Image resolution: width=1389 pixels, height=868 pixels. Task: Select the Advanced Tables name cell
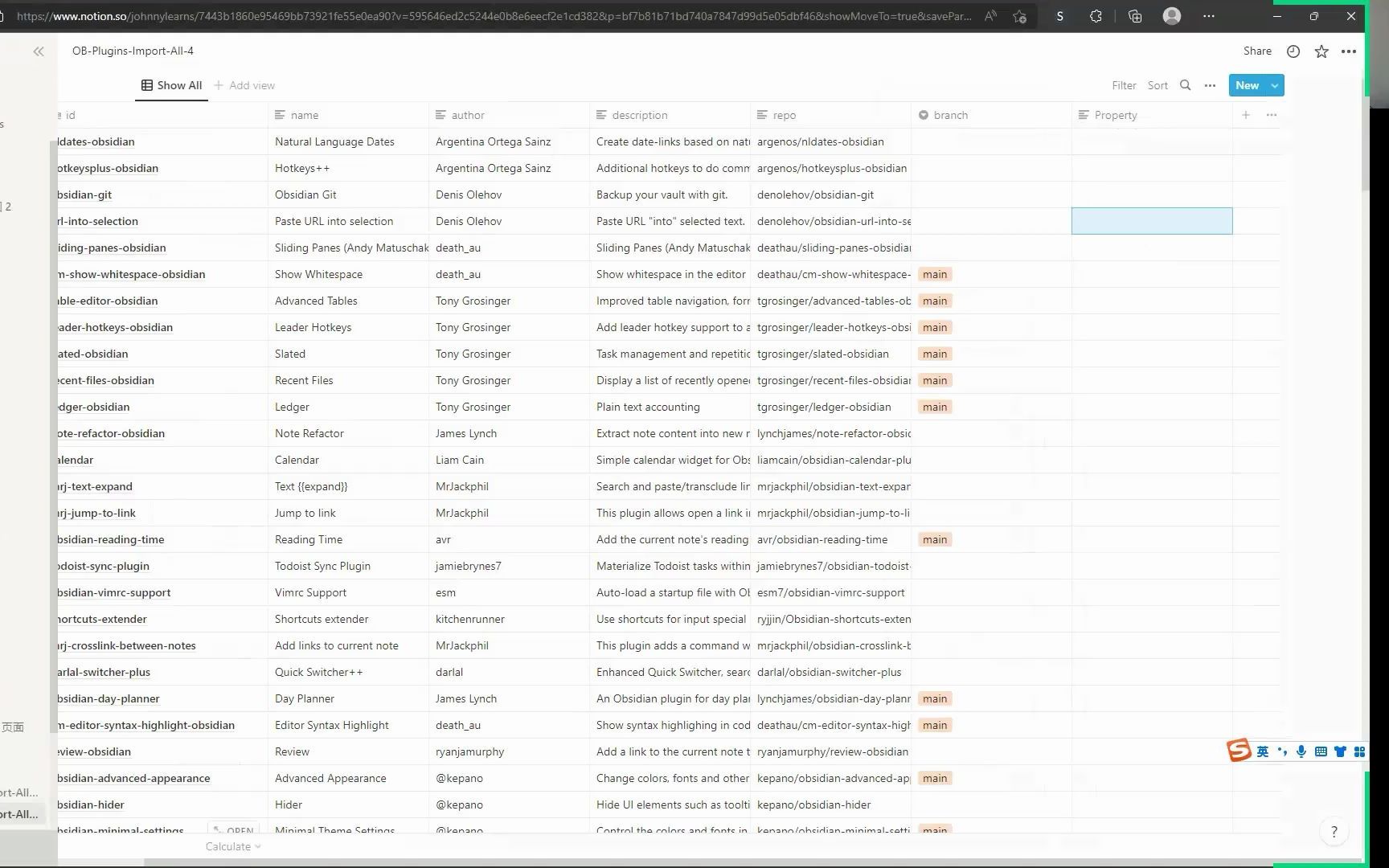348,301
